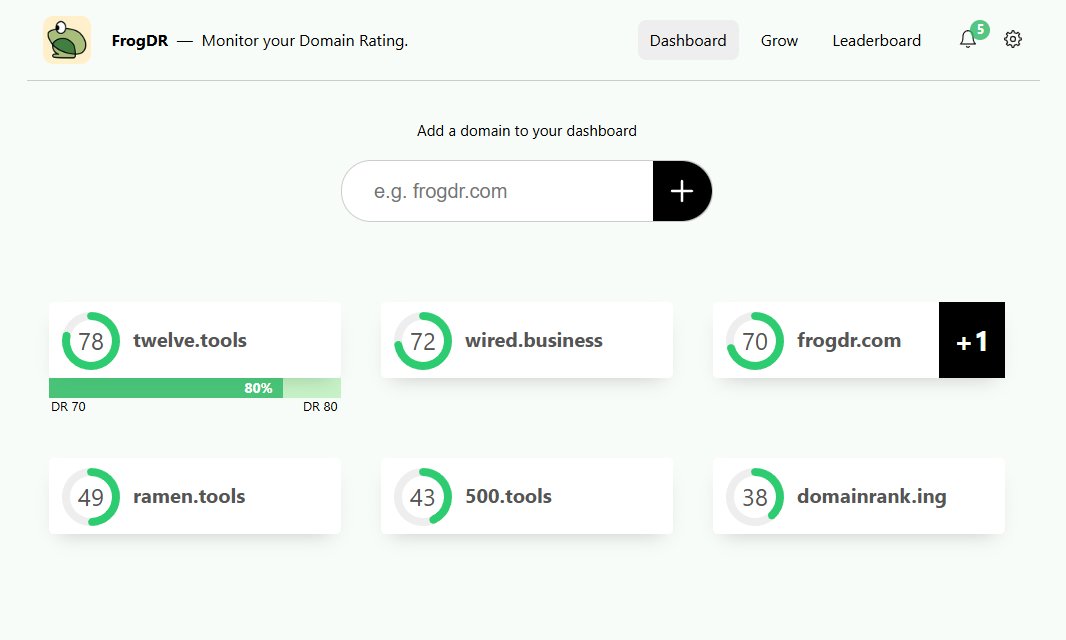Viewport: 1066px width, 640px height.
Task: Click the domain input field
Action: [497, 191]
